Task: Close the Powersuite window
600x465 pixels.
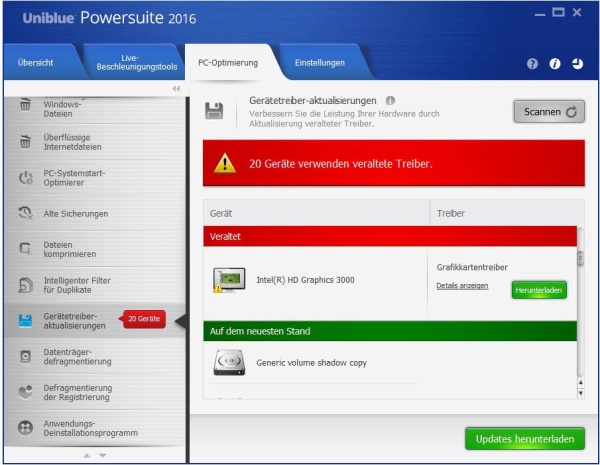Action: click(x=577, y=12)
